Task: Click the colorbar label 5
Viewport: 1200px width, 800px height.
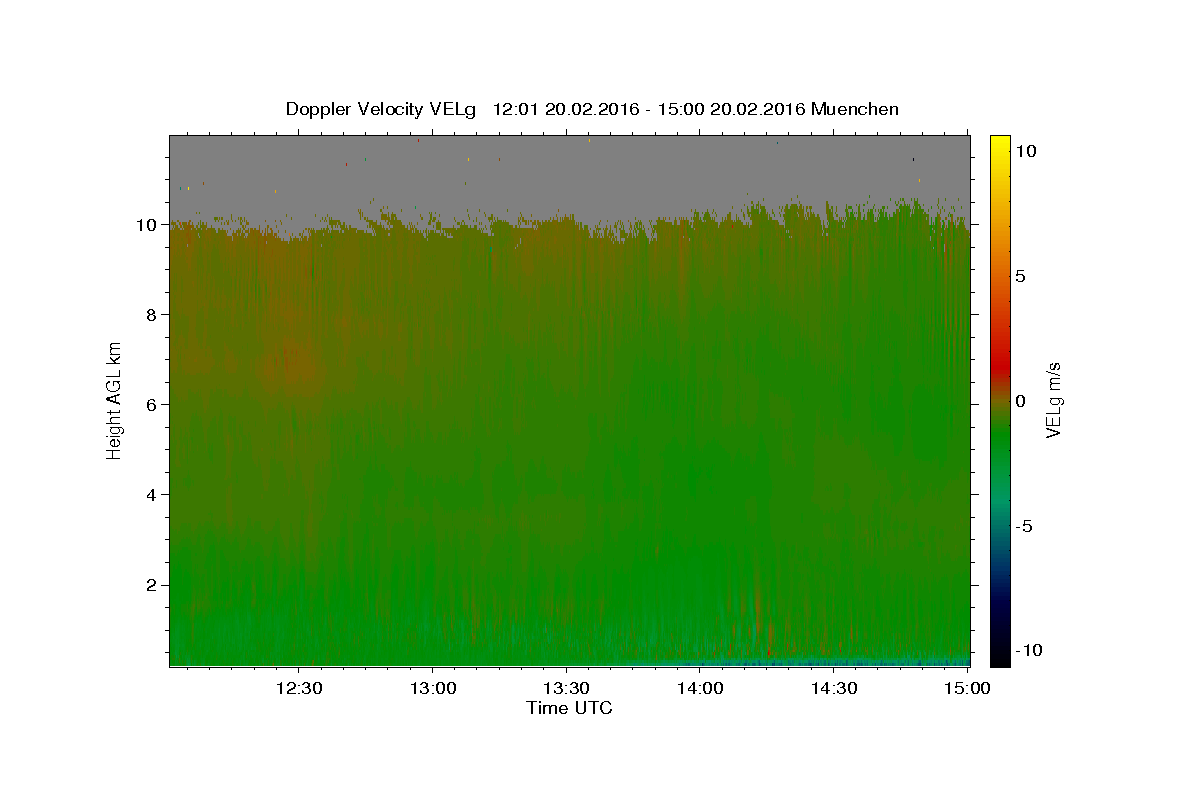Action: (1021, 276)
